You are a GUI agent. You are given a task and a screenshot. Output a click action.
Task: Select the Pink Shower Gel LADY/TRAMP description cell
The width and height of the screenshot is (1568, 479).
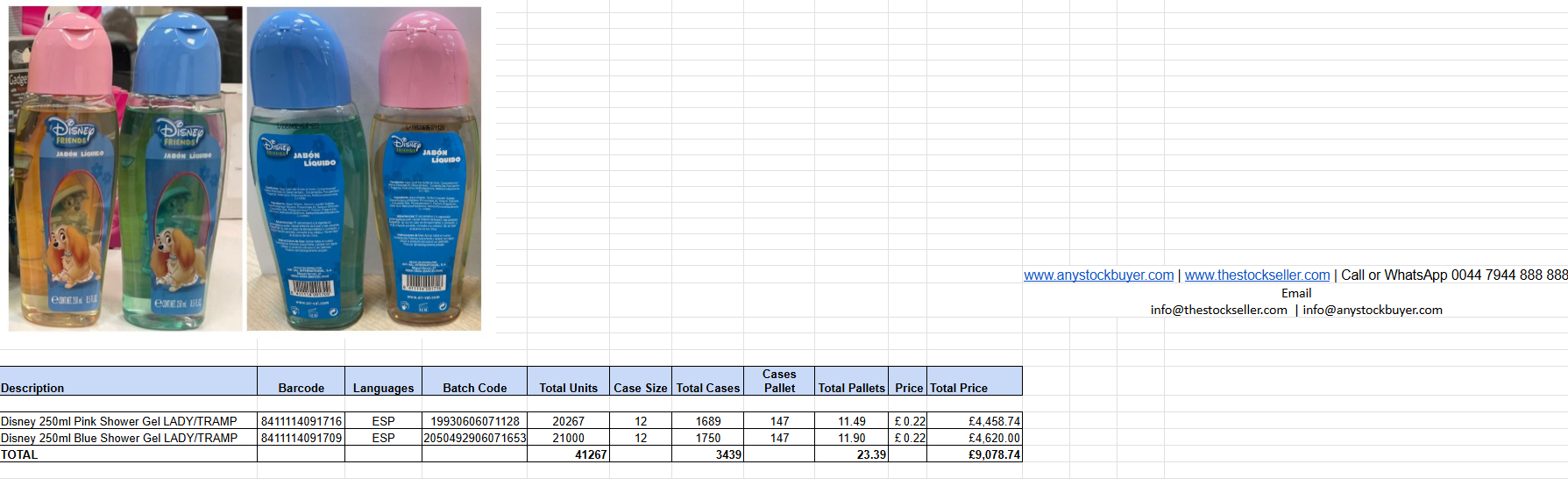(129, 421)
